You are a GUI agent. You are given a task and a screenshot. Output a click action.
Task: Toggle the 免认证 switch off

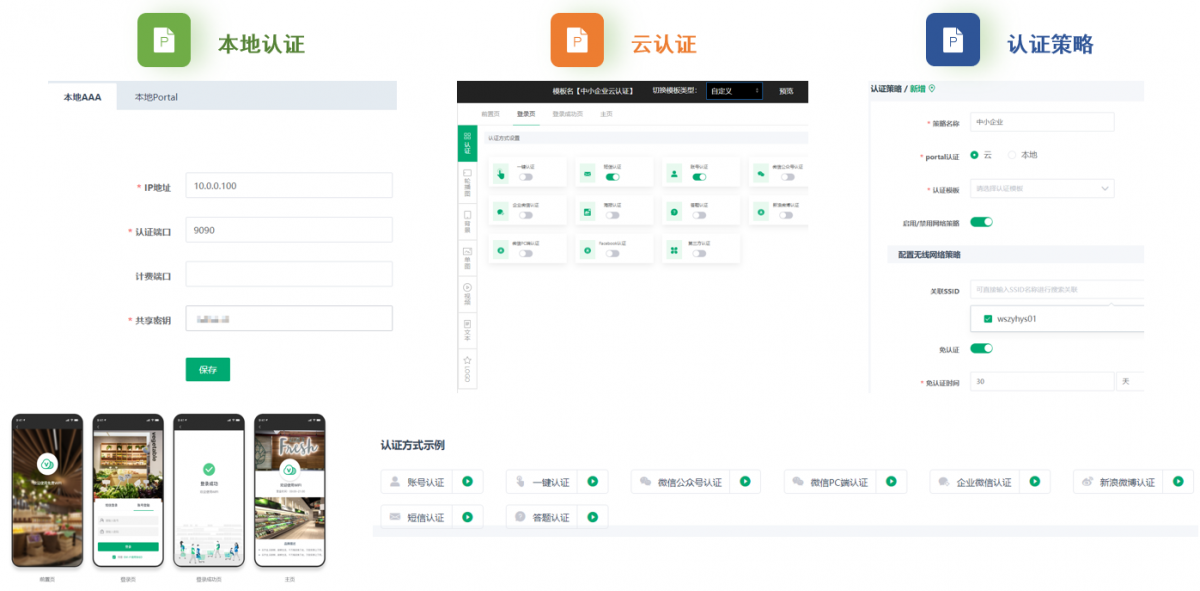981,349
